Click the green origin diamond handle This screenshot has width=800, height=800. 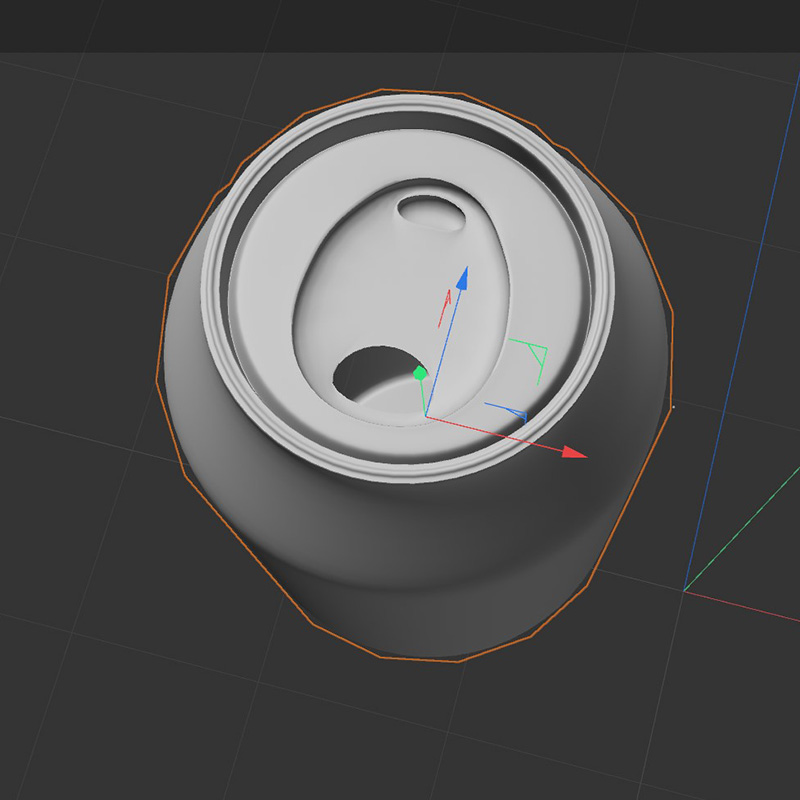pyautogui.click(x=419, y=373)
